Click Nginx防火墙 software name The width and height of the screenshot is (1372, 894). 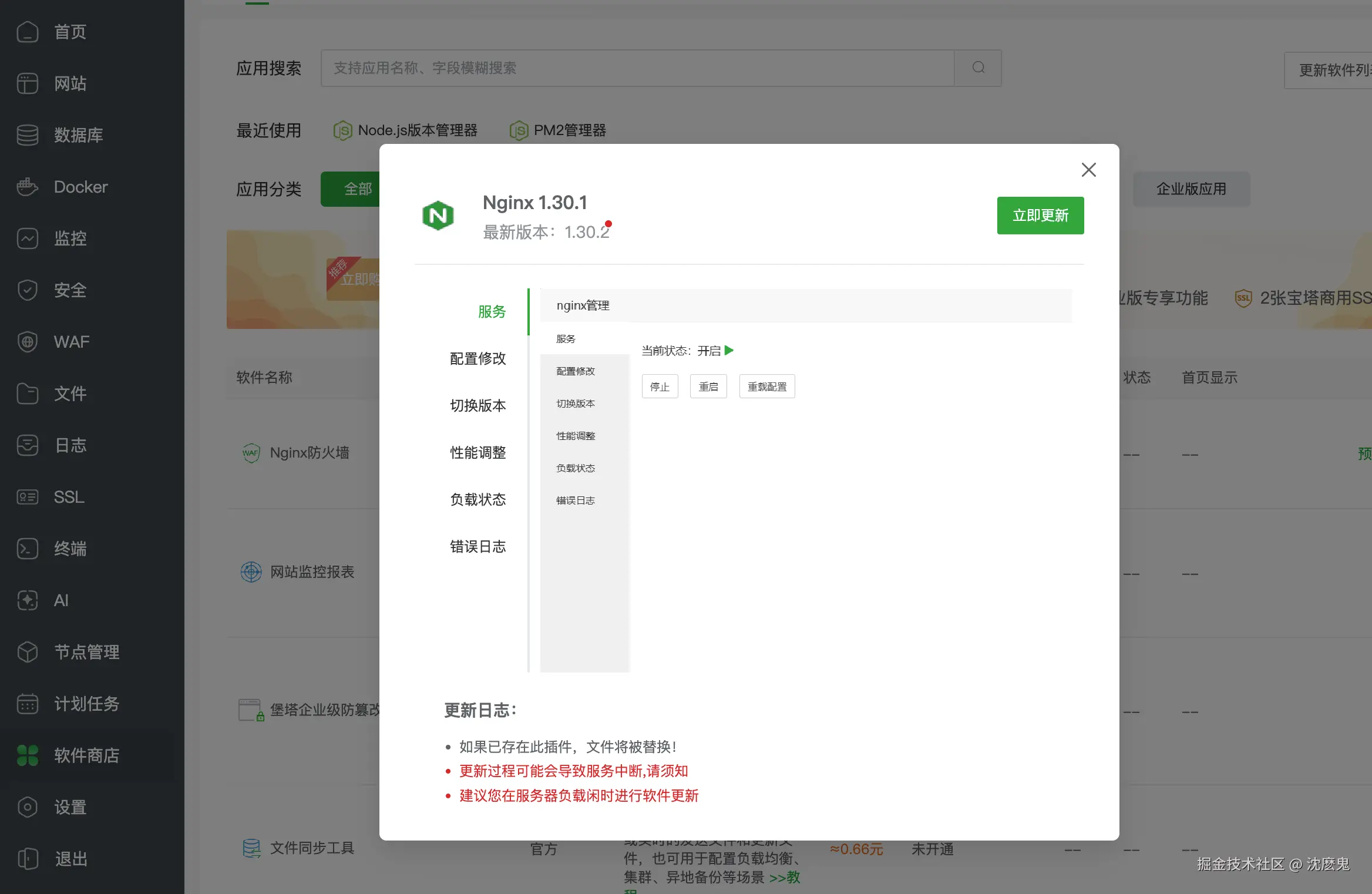tap(310, 453)
